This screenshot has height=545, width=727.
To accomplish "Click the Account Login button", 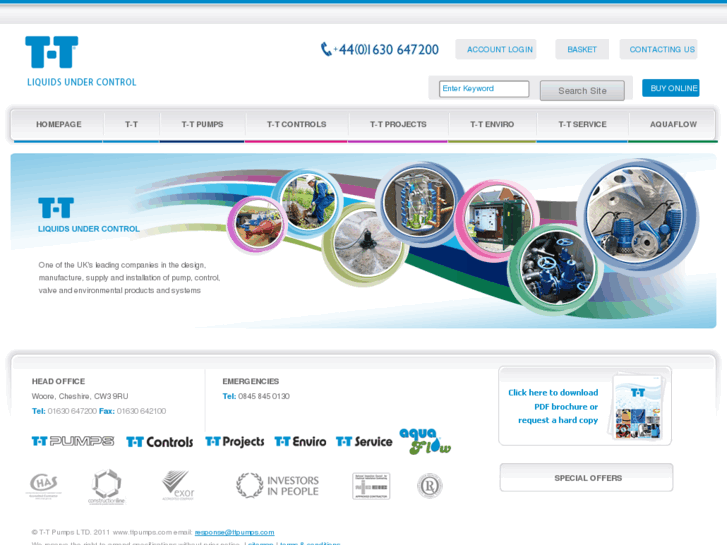I will pos(496,49).
